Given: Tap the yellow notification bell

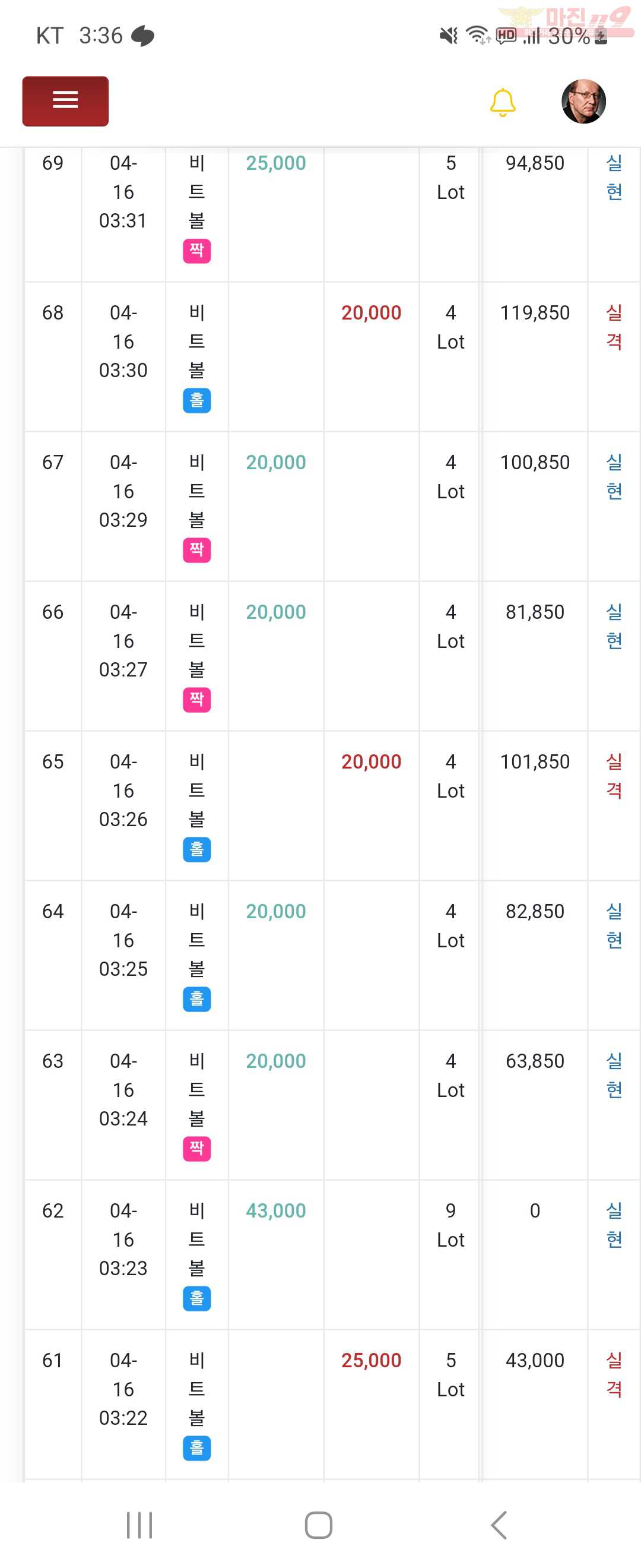Looking at the screenshot, I should point(502,102).
